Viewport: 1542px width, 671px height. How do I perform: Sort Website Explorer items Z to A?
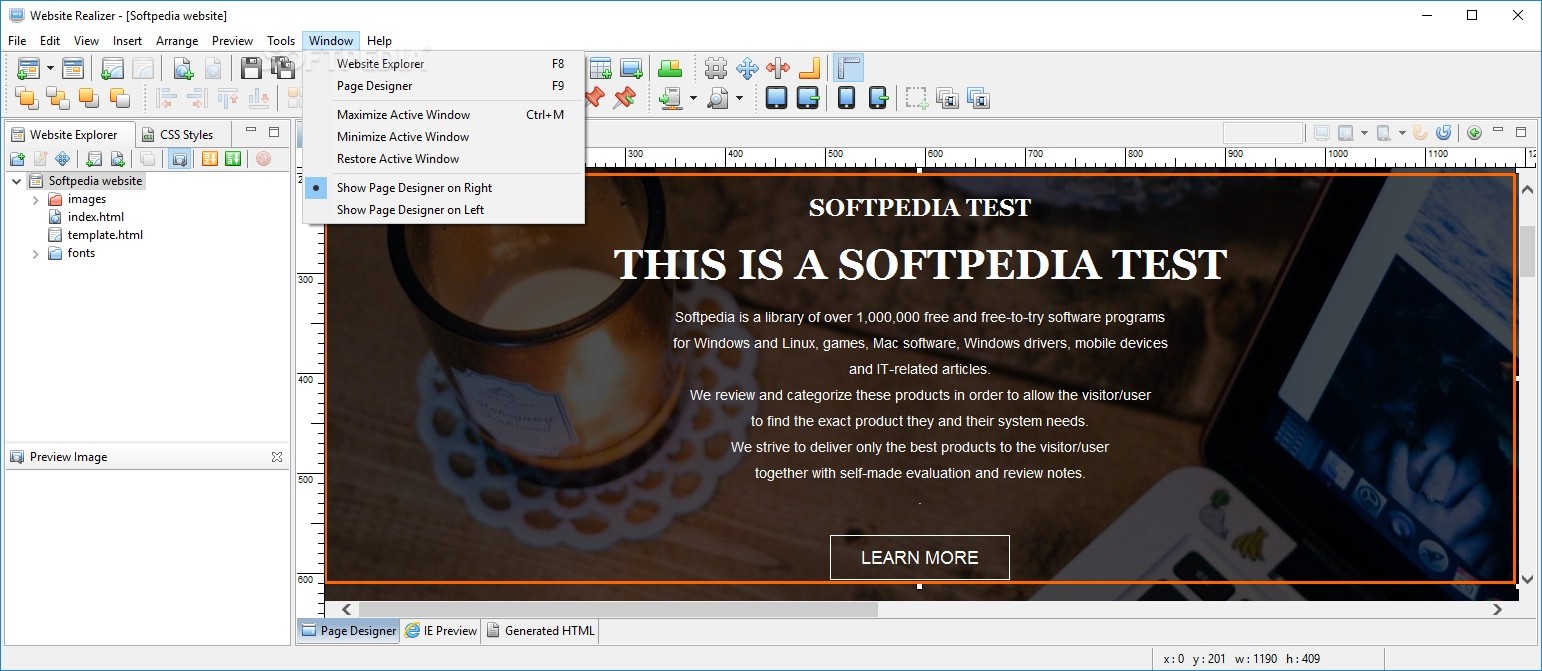point(233,159)
